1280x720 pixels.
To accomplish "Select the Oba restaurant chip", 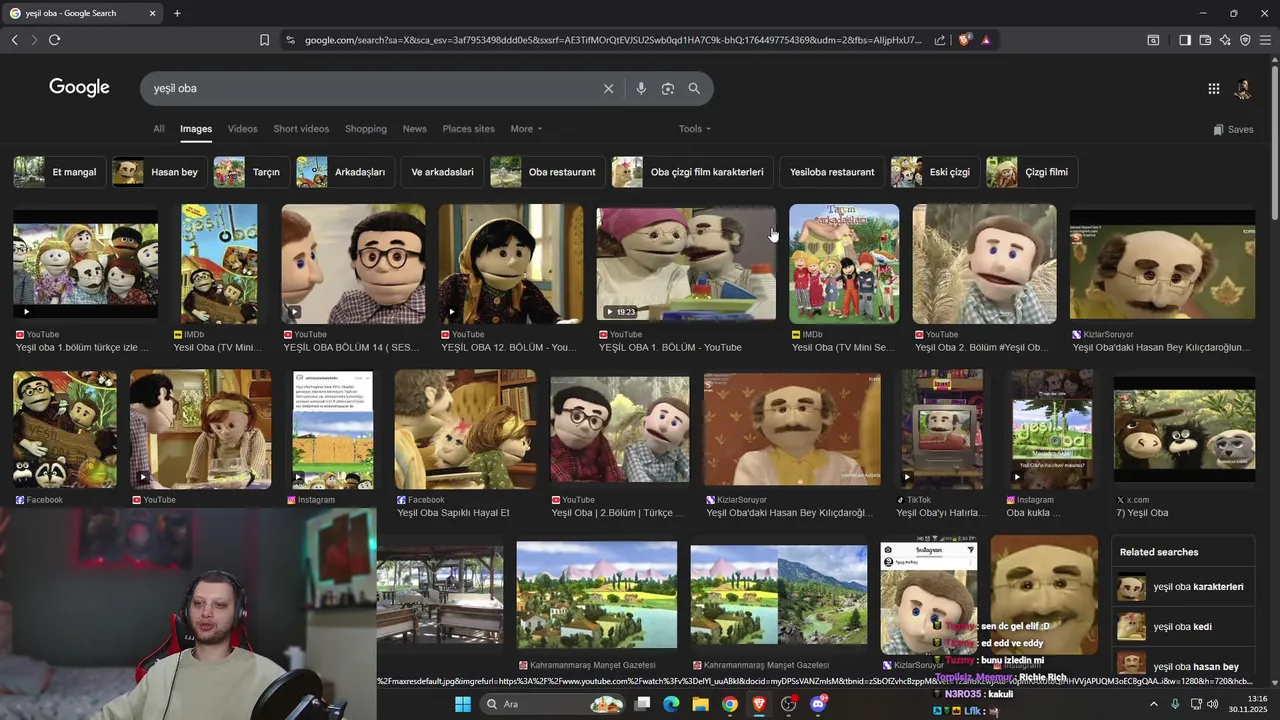I will (547, 172).
